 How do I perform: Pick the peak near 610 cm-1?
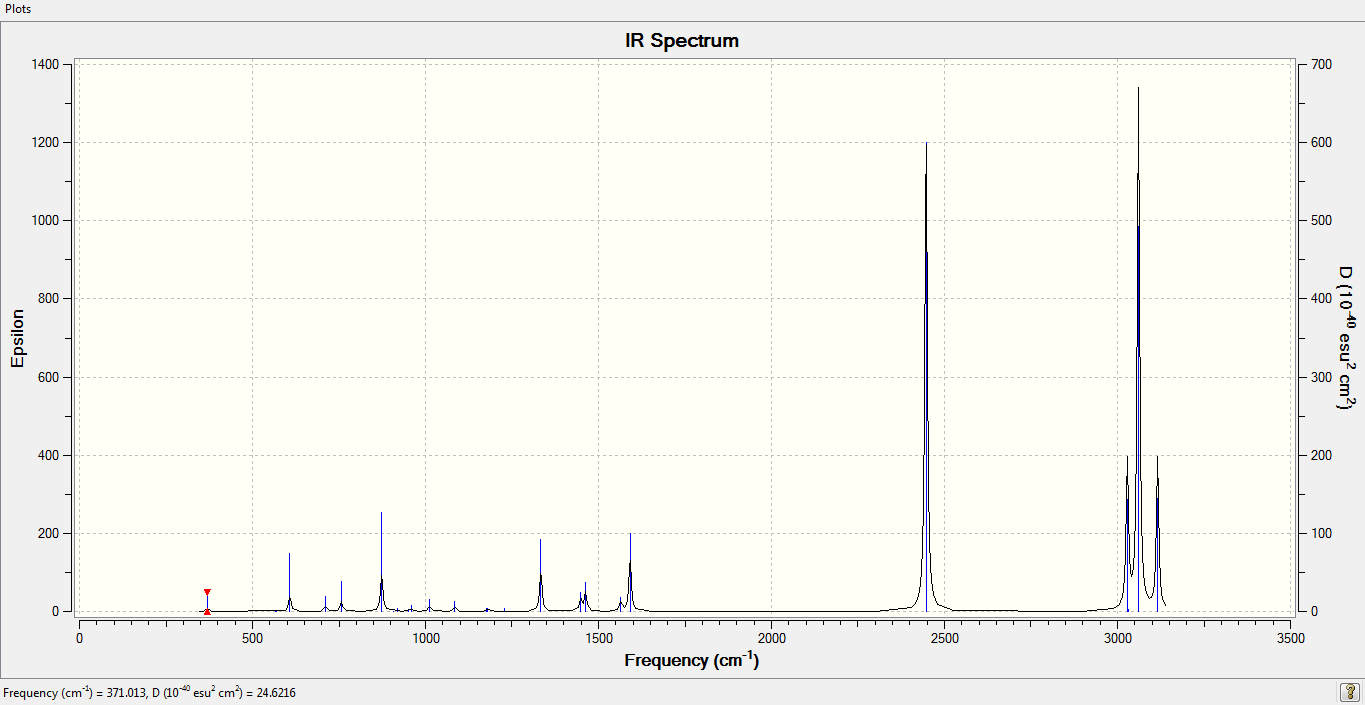[289, 582]
